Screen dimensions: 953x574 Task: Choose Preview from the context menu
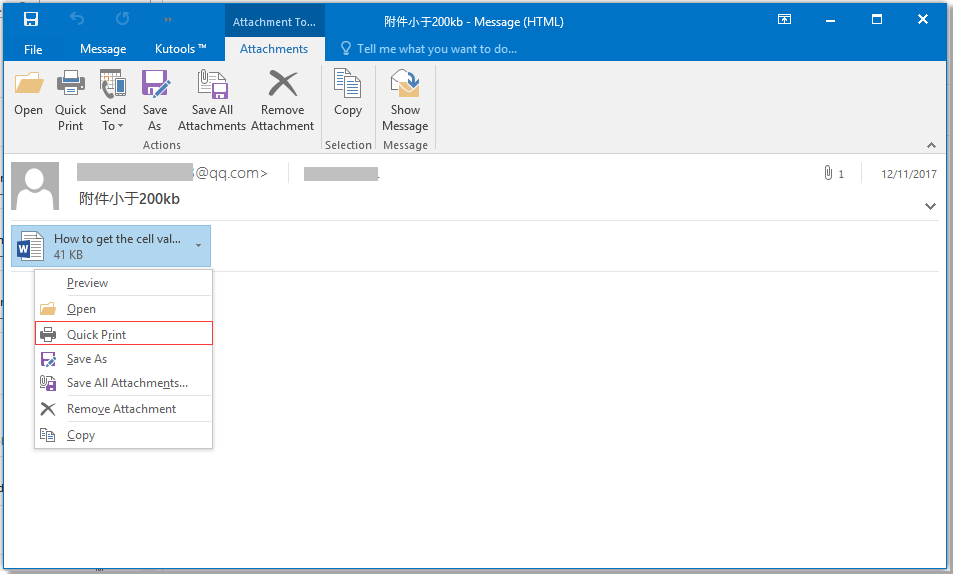point(123,283)
